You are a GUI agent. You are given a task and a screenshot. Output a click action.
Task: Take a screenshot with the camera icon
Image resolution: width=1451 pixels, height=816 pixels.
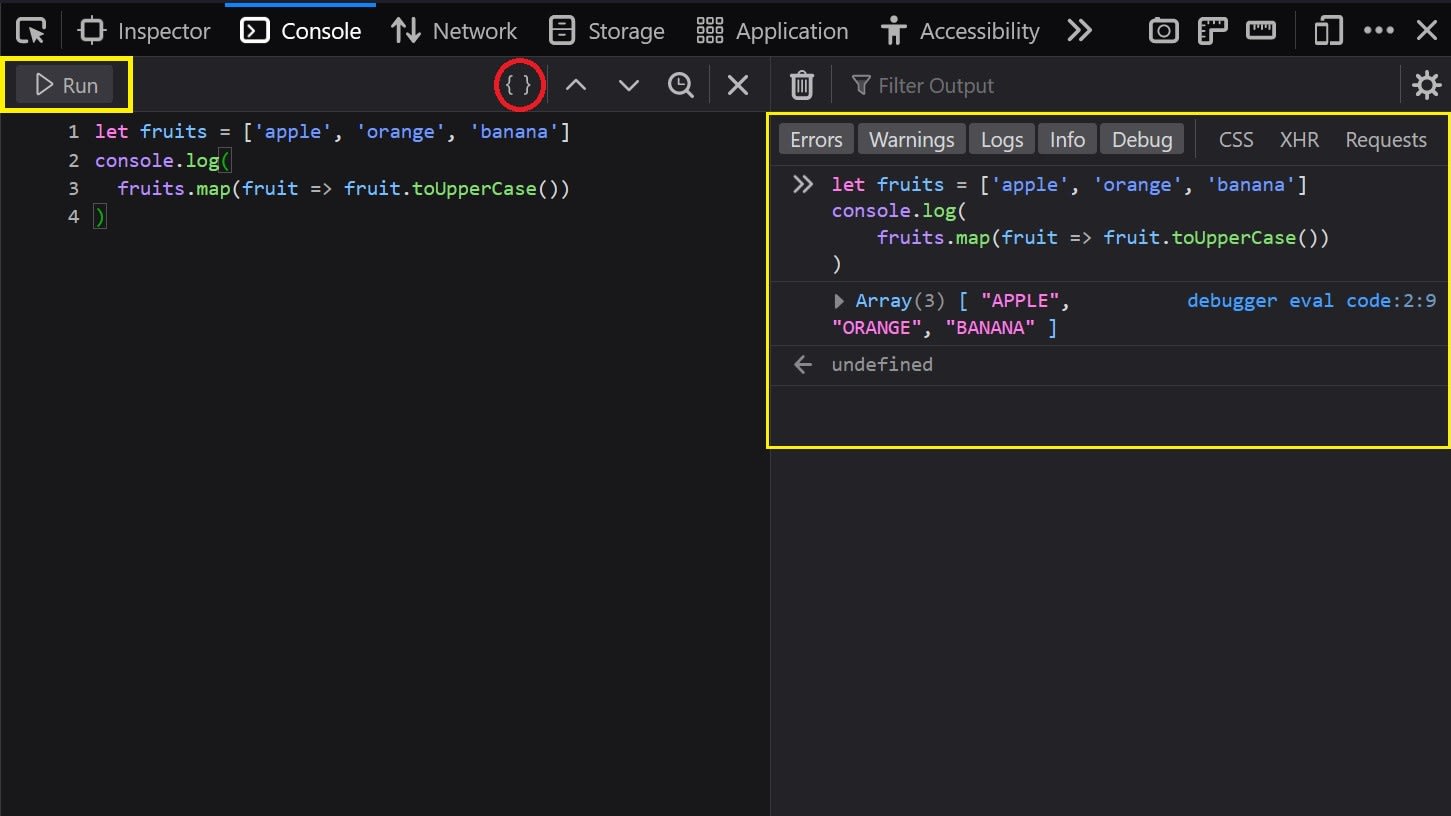[x=1163, y=30]
